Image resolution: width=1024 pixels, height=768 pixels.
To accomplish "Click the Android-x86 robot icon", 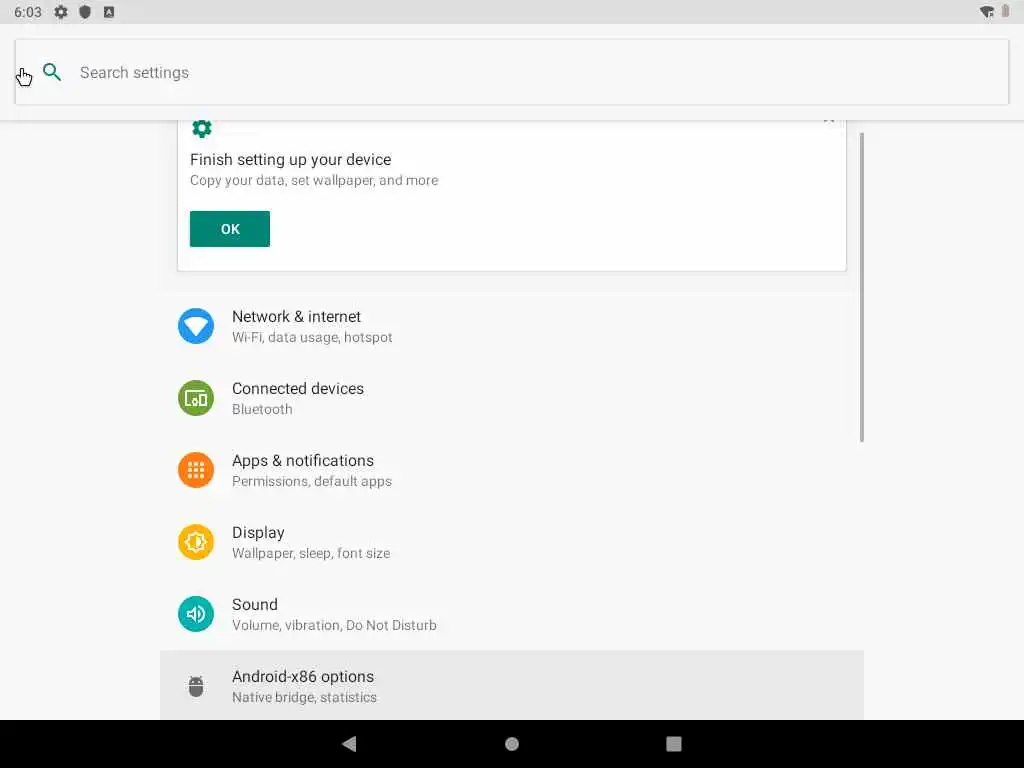I will click(196, 686).
